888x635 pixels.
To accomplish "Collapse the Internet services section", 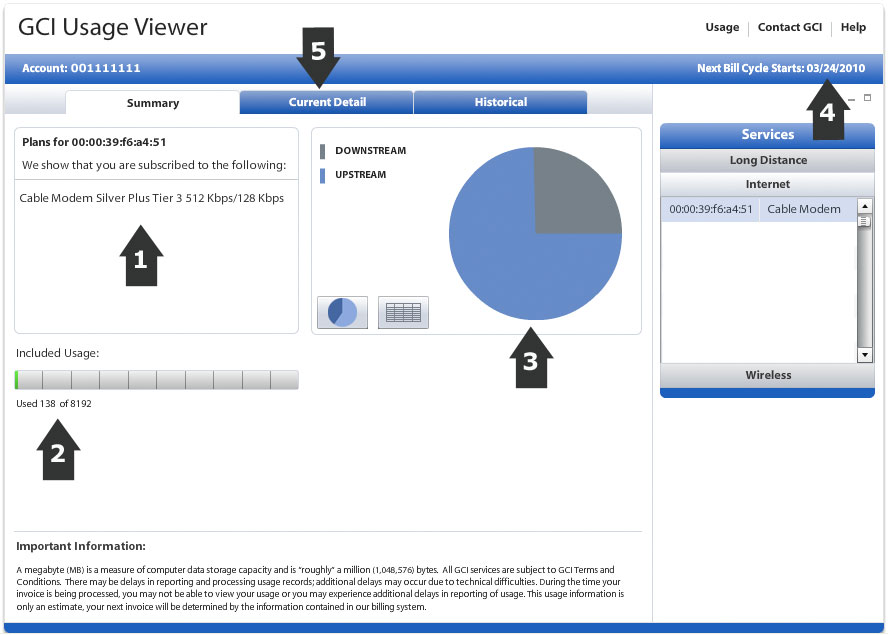I will click(x=767, y=184).
